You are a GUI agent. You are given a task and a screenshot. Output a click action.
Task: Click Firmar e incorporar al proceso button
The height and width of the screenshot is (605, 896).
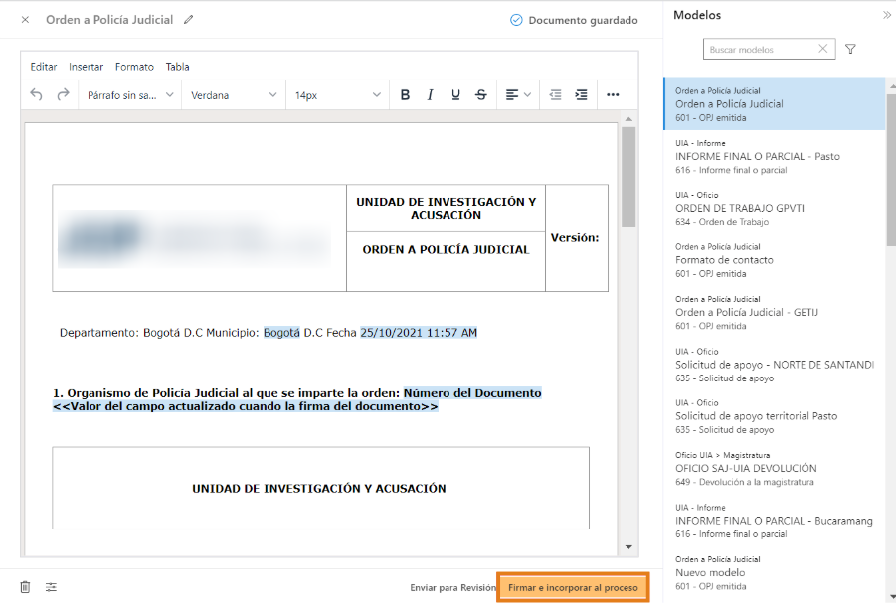click(572, 587)
